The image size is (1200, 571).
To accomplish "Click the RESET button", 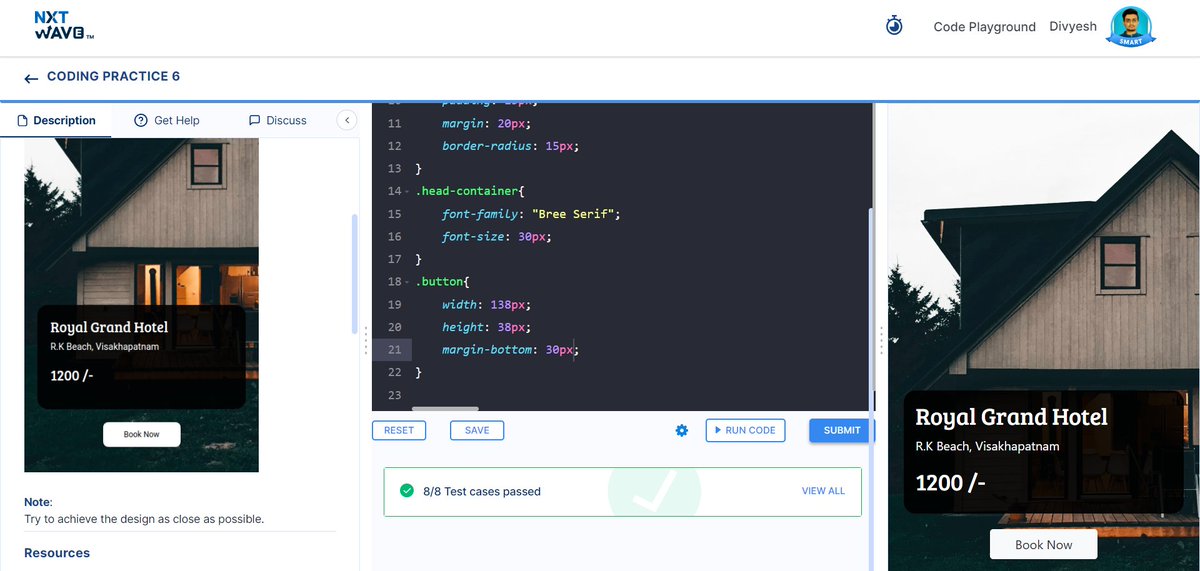I will coord(399,430).
